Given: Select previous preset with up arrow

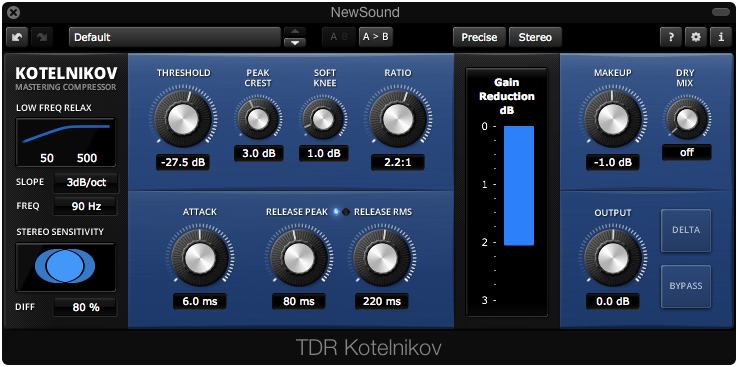Looking at the screenshot, I should coord(295,32).
